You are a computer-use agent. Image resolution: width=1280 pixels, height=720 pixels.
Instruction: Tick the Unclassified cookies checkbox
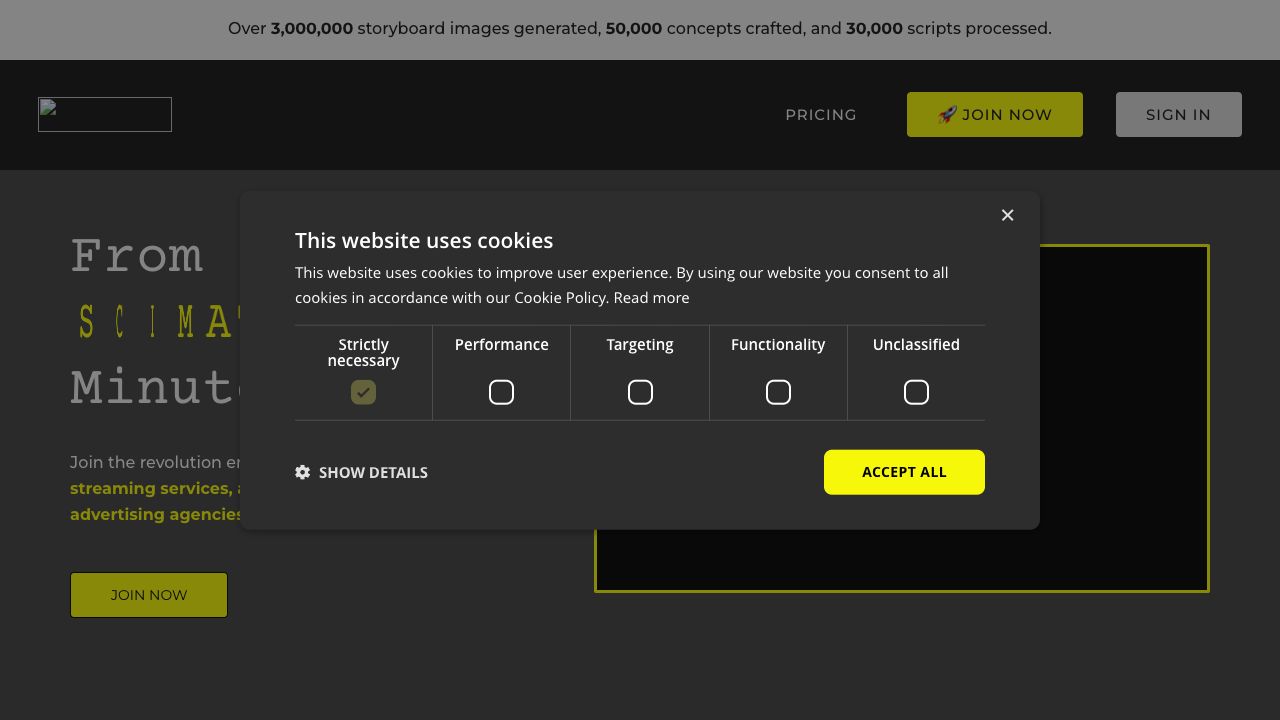[x=916, y=393]
